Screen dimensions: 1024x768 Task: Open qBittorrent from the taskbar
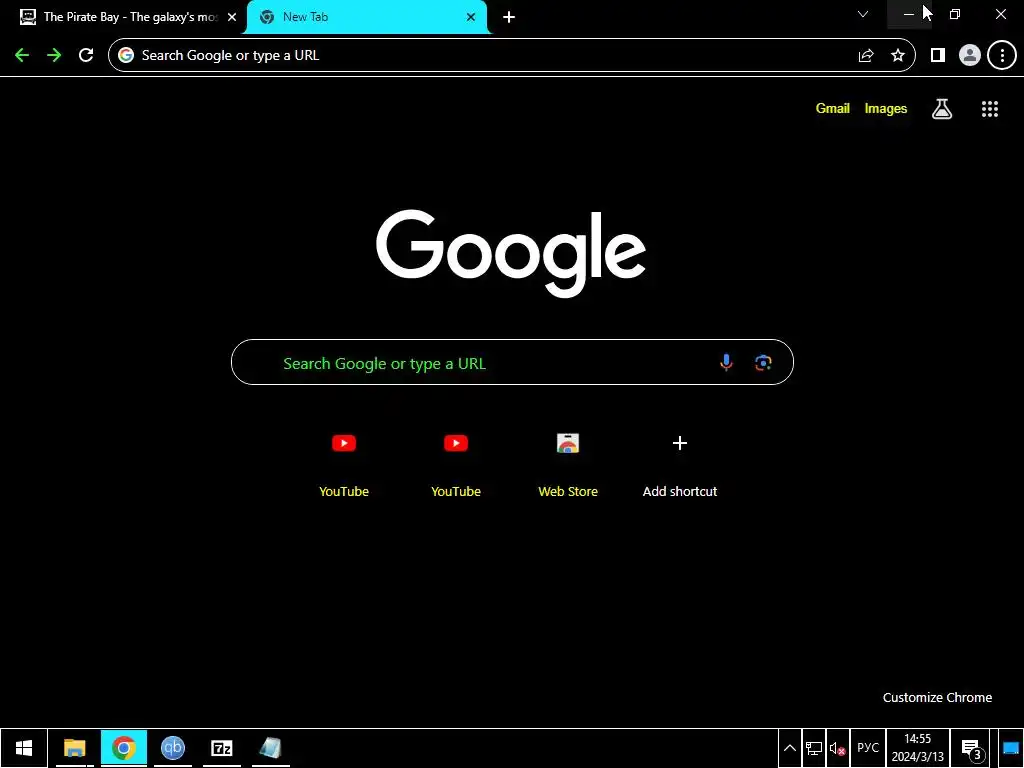[x=172, y=748]
